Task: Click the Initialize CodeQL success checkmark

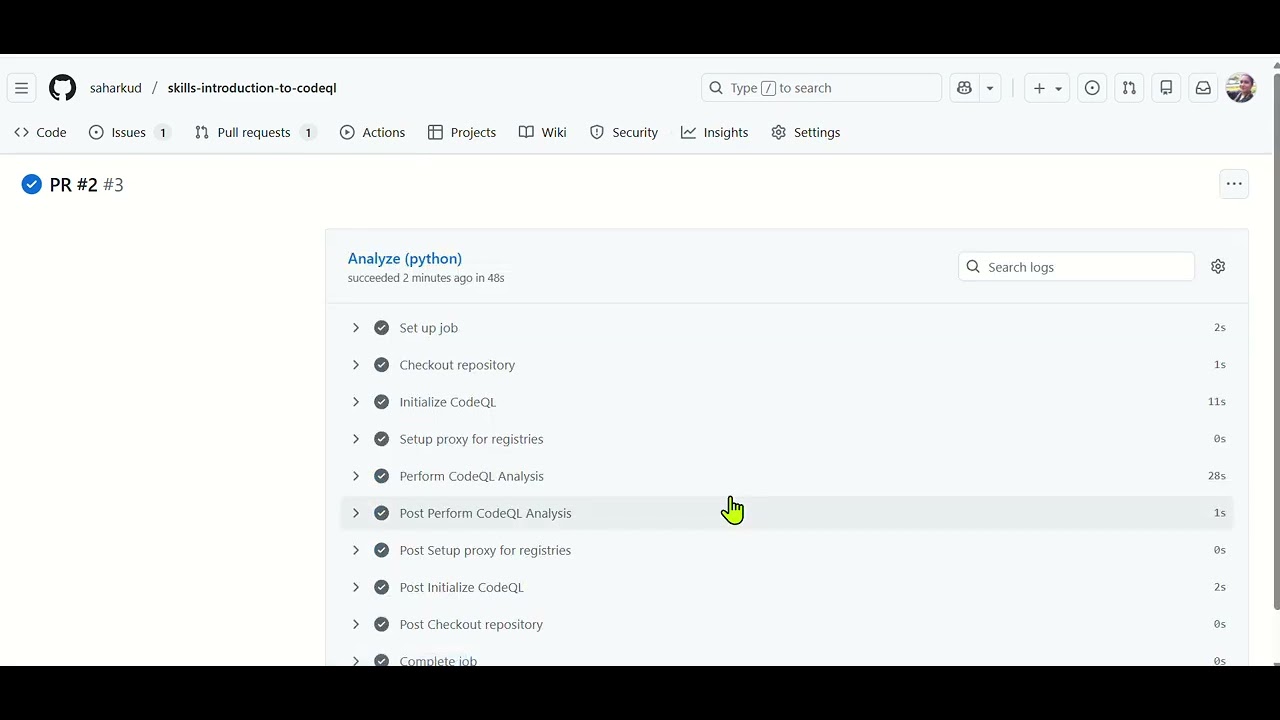Action: (381, 402)
